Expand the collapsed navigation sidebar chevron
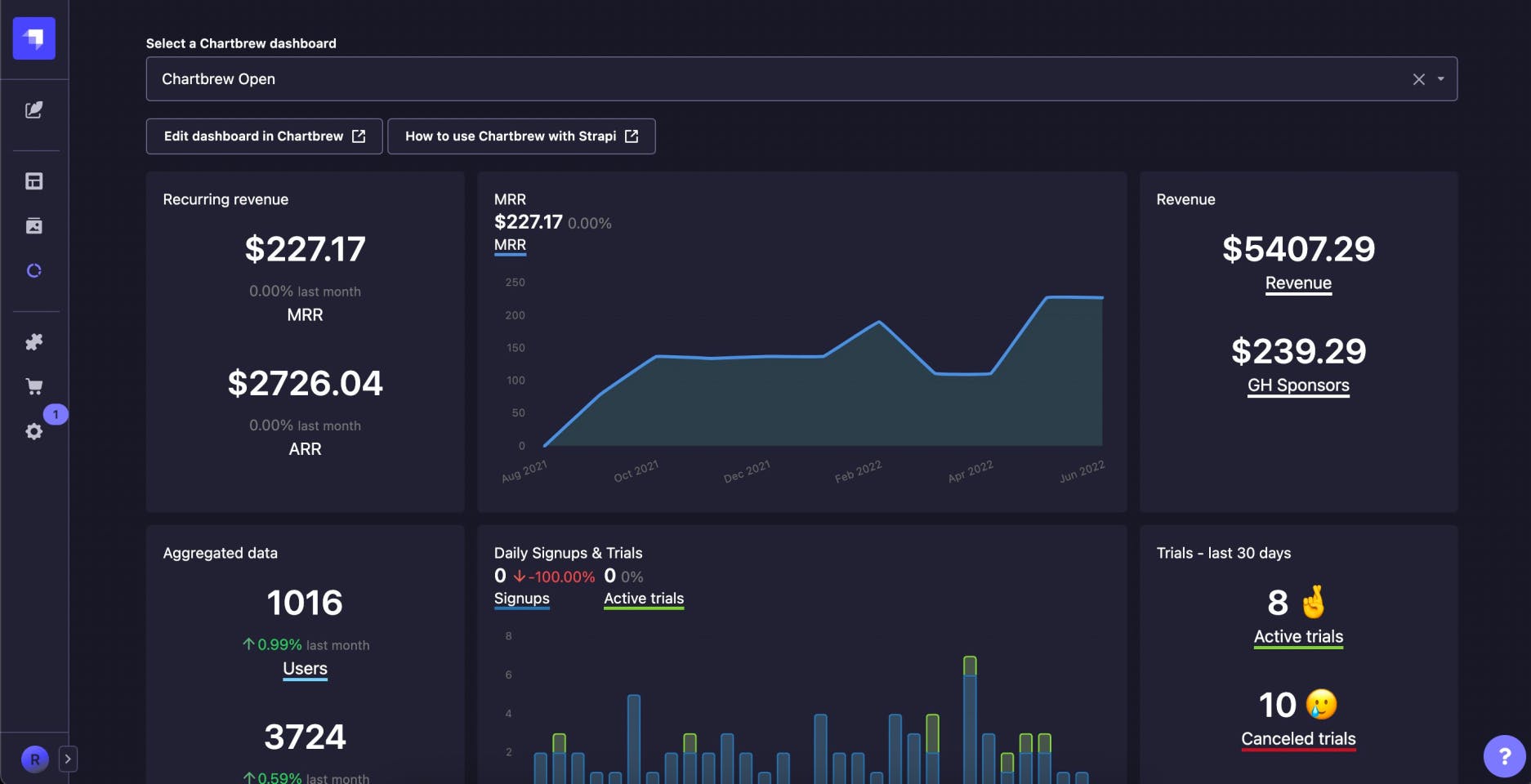Screen dimensions: 1531x784 pos(68,759)
